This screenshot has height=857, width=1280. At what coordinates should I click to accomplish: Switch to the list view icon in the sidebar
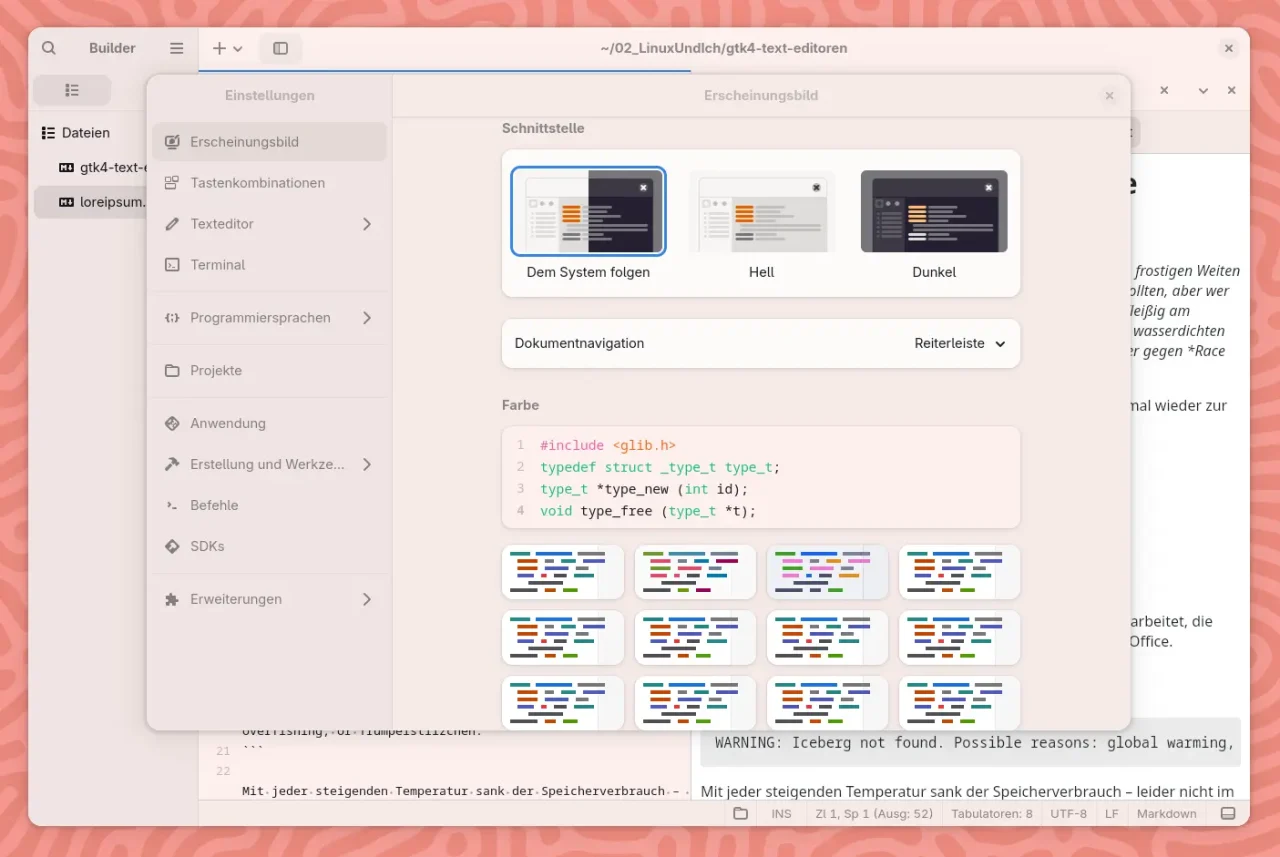point(72,90)
